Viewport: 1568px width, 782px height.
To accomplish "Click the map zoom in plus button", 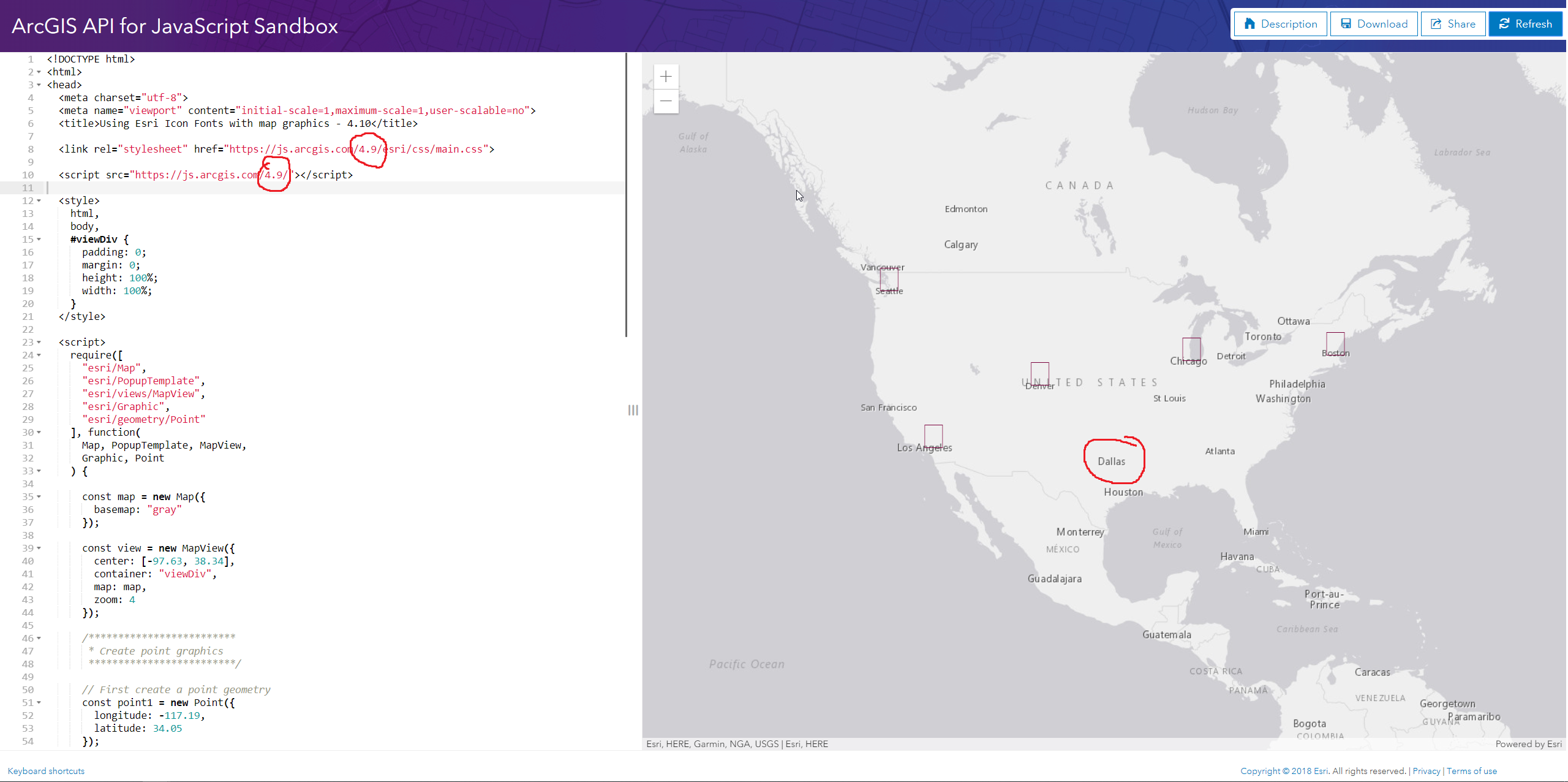I will point(666,77).
